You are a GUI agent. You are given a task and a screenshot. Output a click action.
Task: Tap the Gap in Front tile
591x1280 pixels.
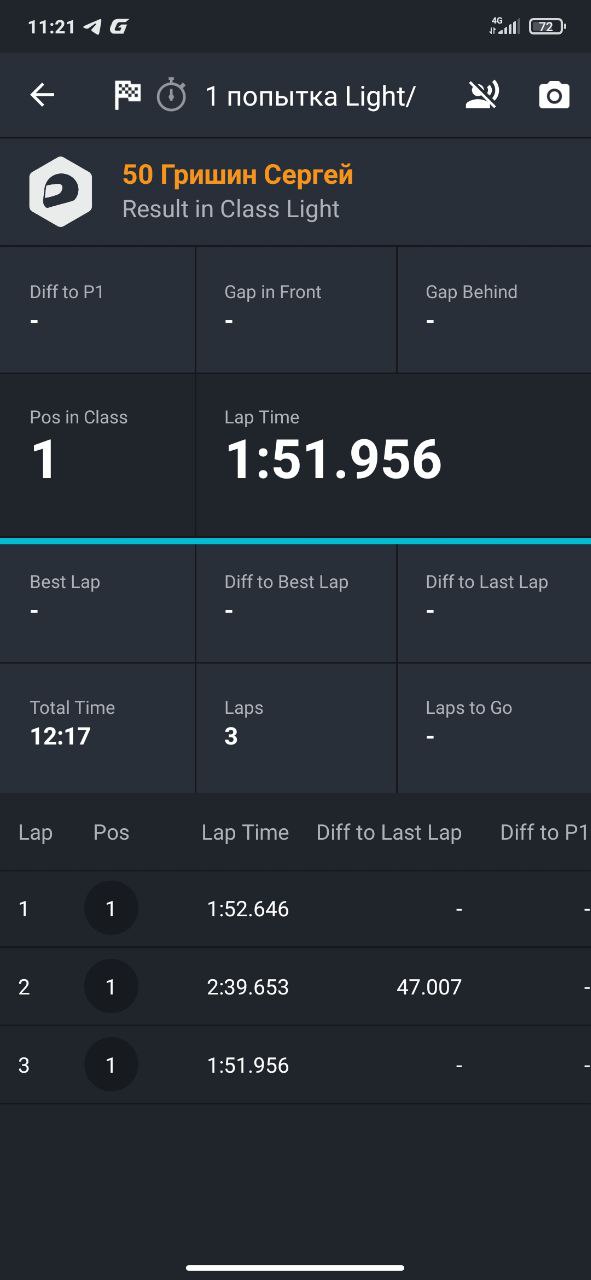coord(296,309)
